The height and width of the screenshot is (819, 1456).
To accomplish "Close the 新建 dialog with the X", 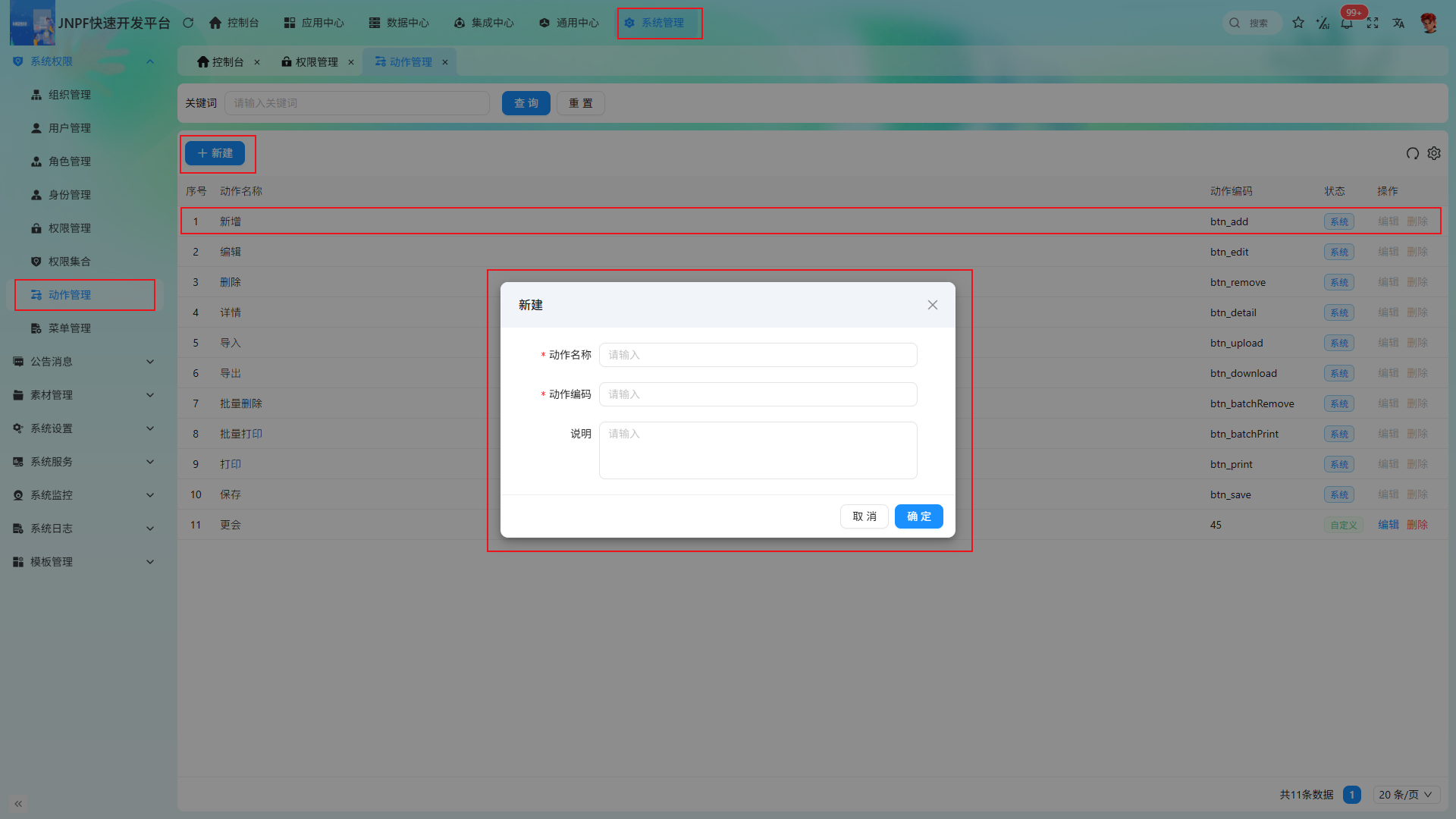I will point(933,305).
